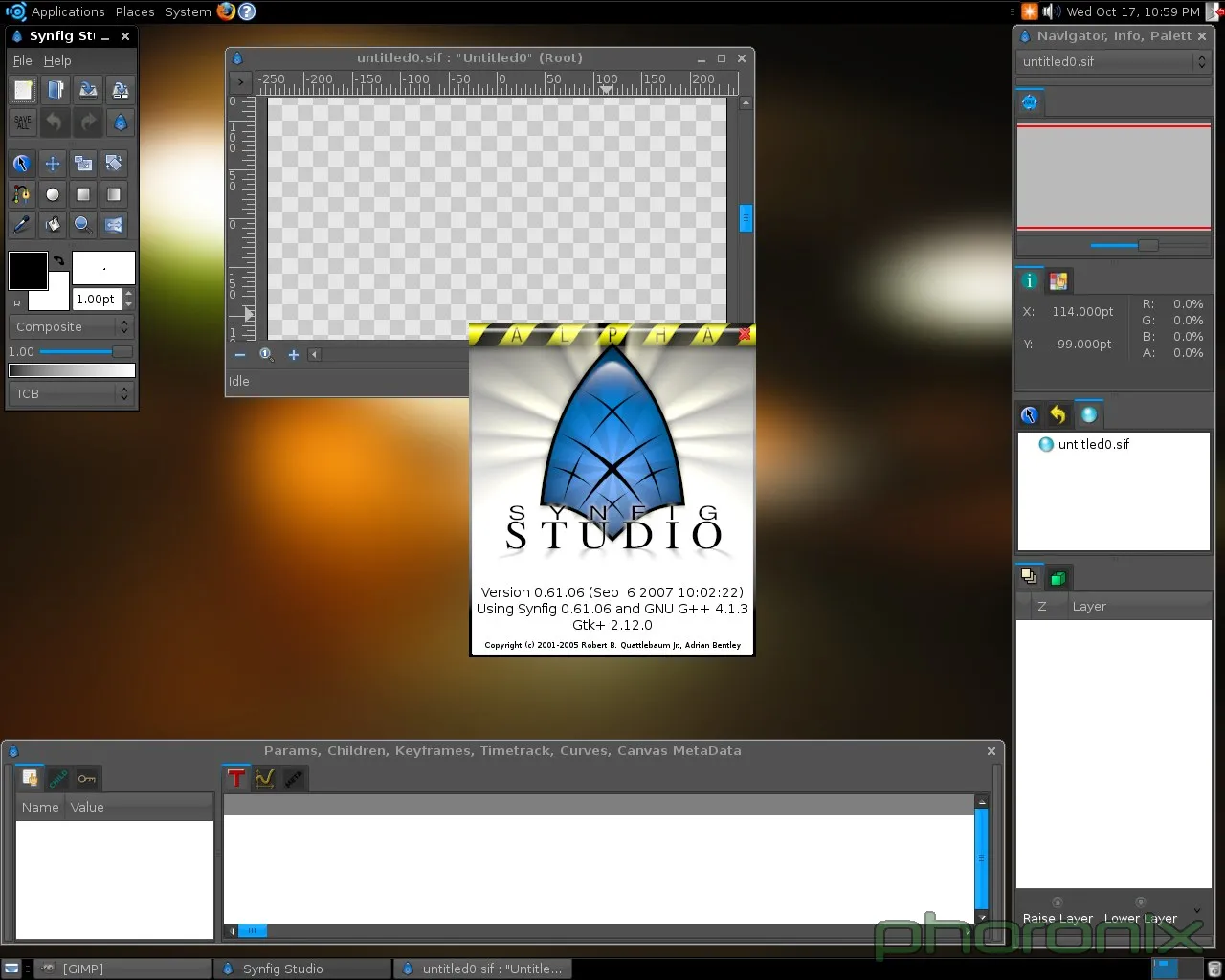Select the Circle tool
Screen dimensions: 1225x980
53,194
